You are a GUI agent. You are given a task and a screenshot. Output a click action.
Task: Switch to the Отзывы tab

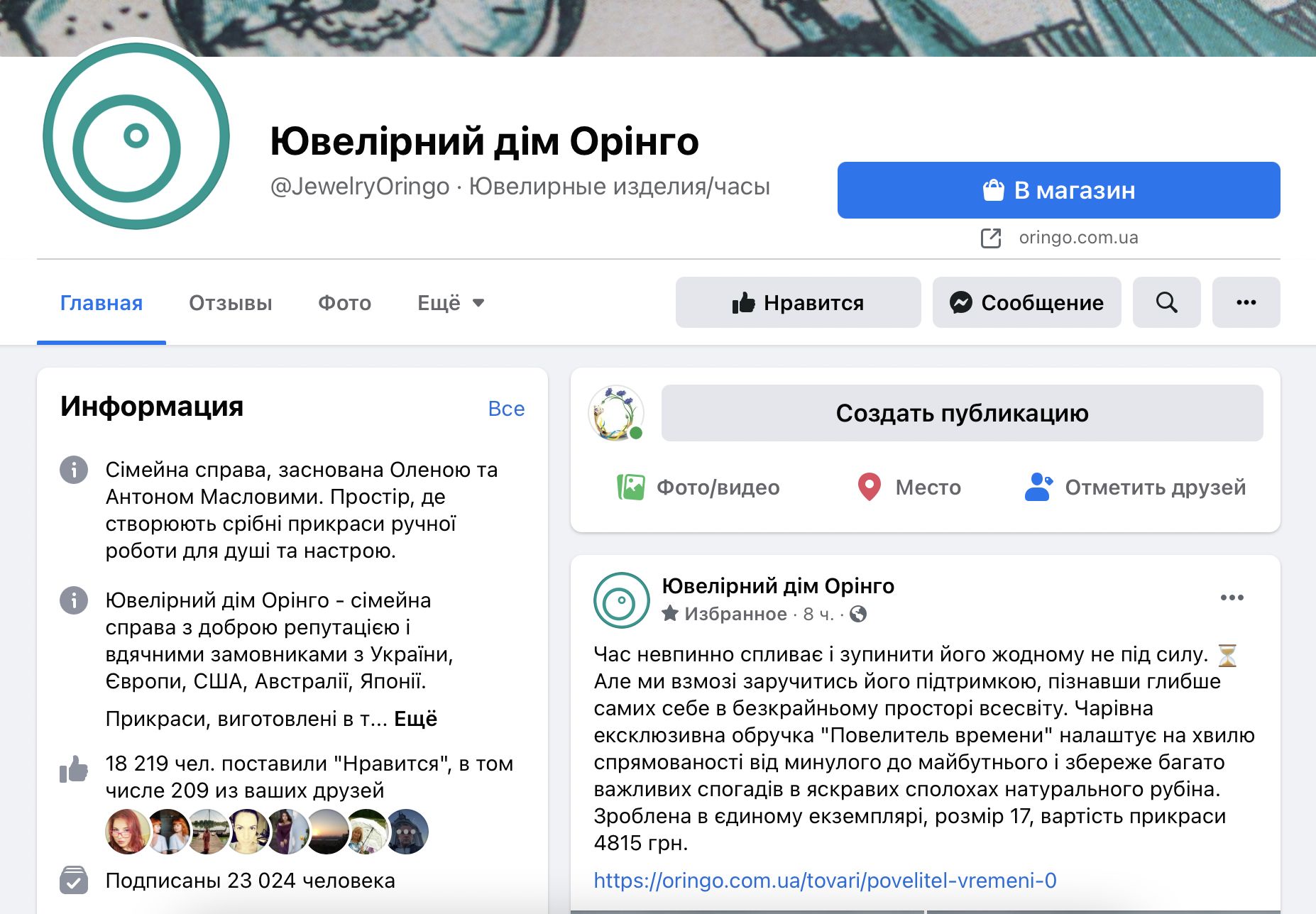tap(231, 303)
